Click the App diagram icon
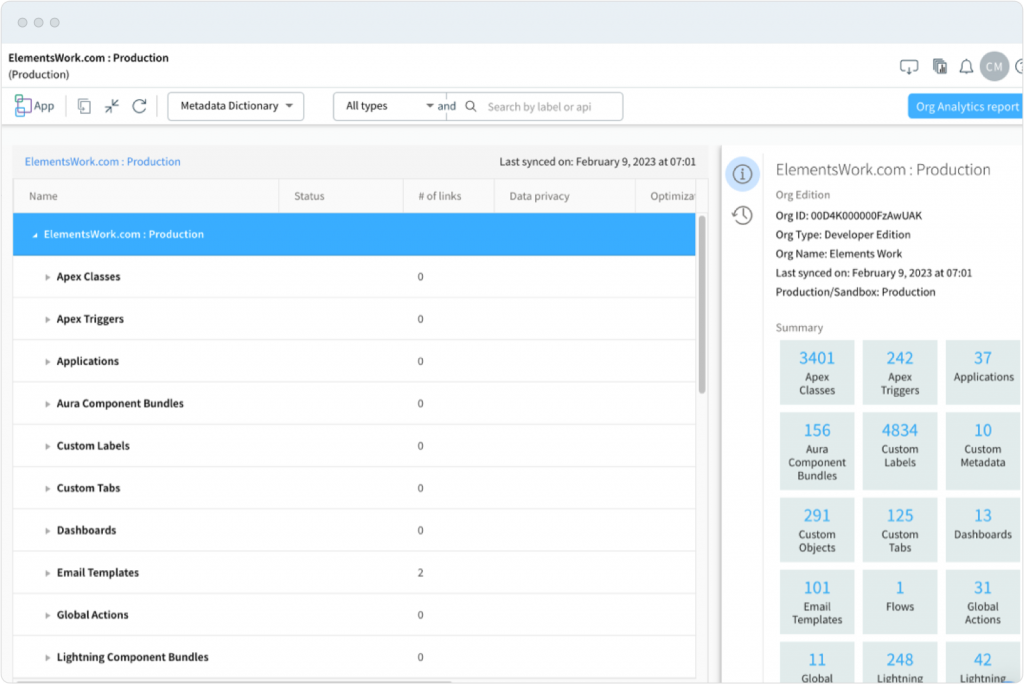The width and height of the screenshot is (1024, 684). coord(34,106)
